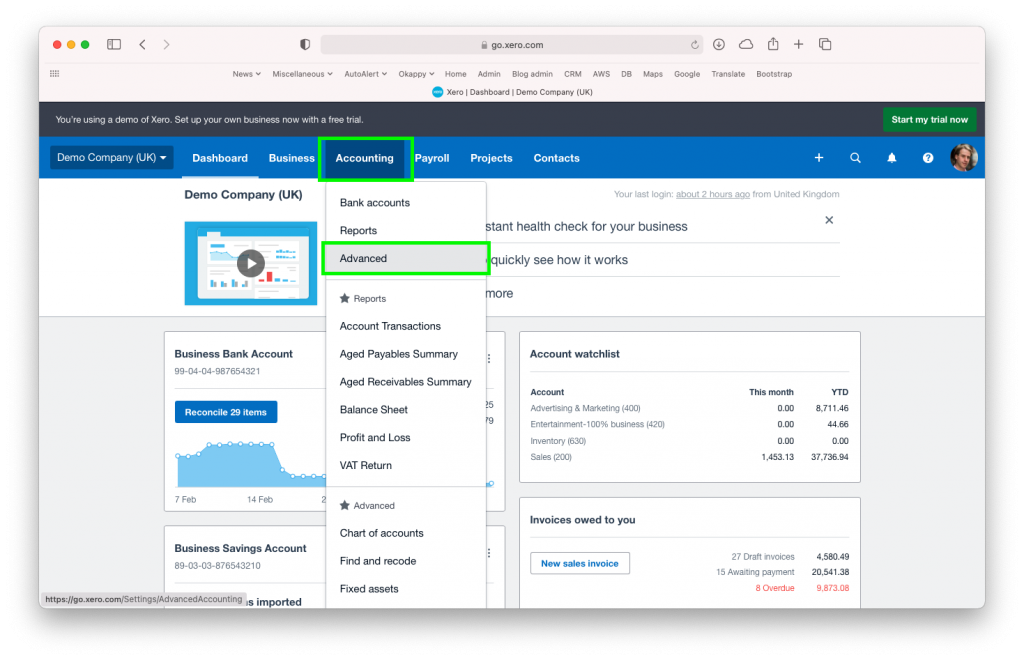This screenshot has width=1024, height=660.
Task: Open Advertising & Marketing (400) account
Action: (585, 408)
